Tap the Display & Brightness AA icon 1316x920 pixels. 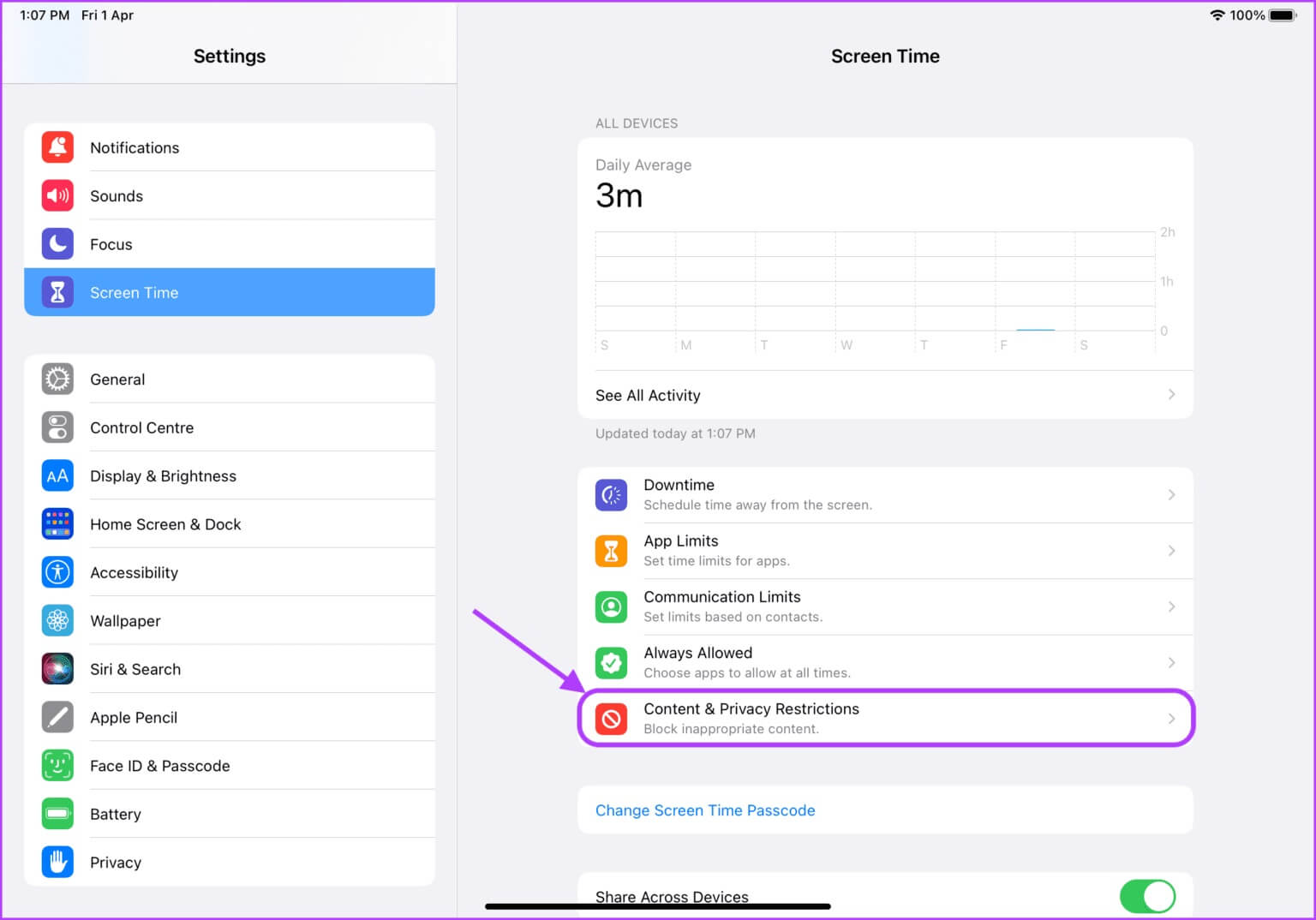coord(57,475)
